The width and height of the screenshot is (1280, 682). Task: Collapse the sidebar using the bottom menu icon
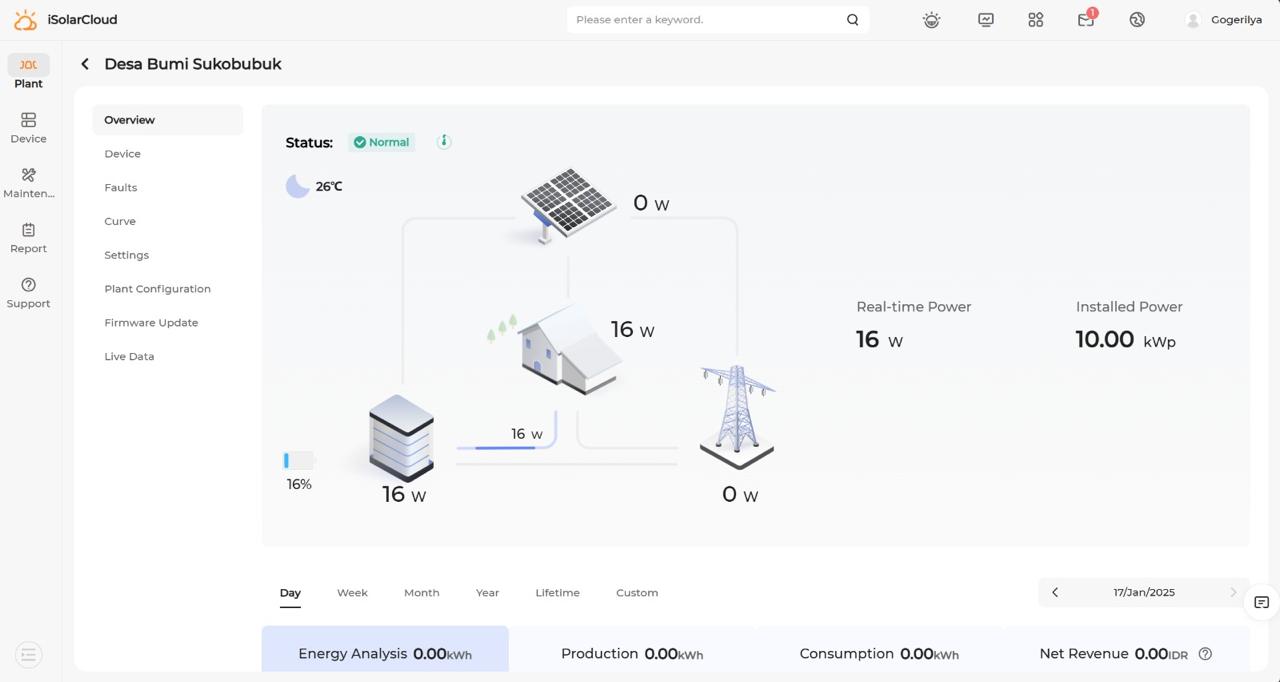(28, 655)
